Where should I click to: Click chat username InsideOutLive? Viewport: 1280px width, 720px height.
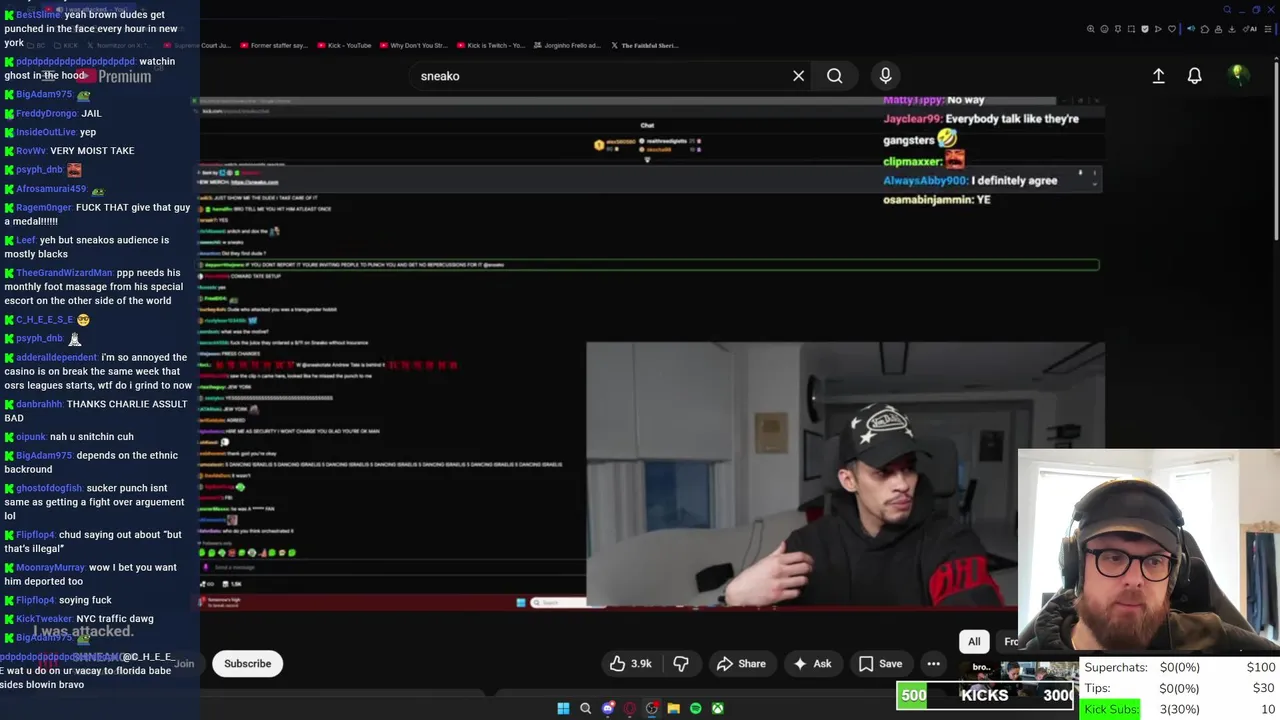click(46, 132)
